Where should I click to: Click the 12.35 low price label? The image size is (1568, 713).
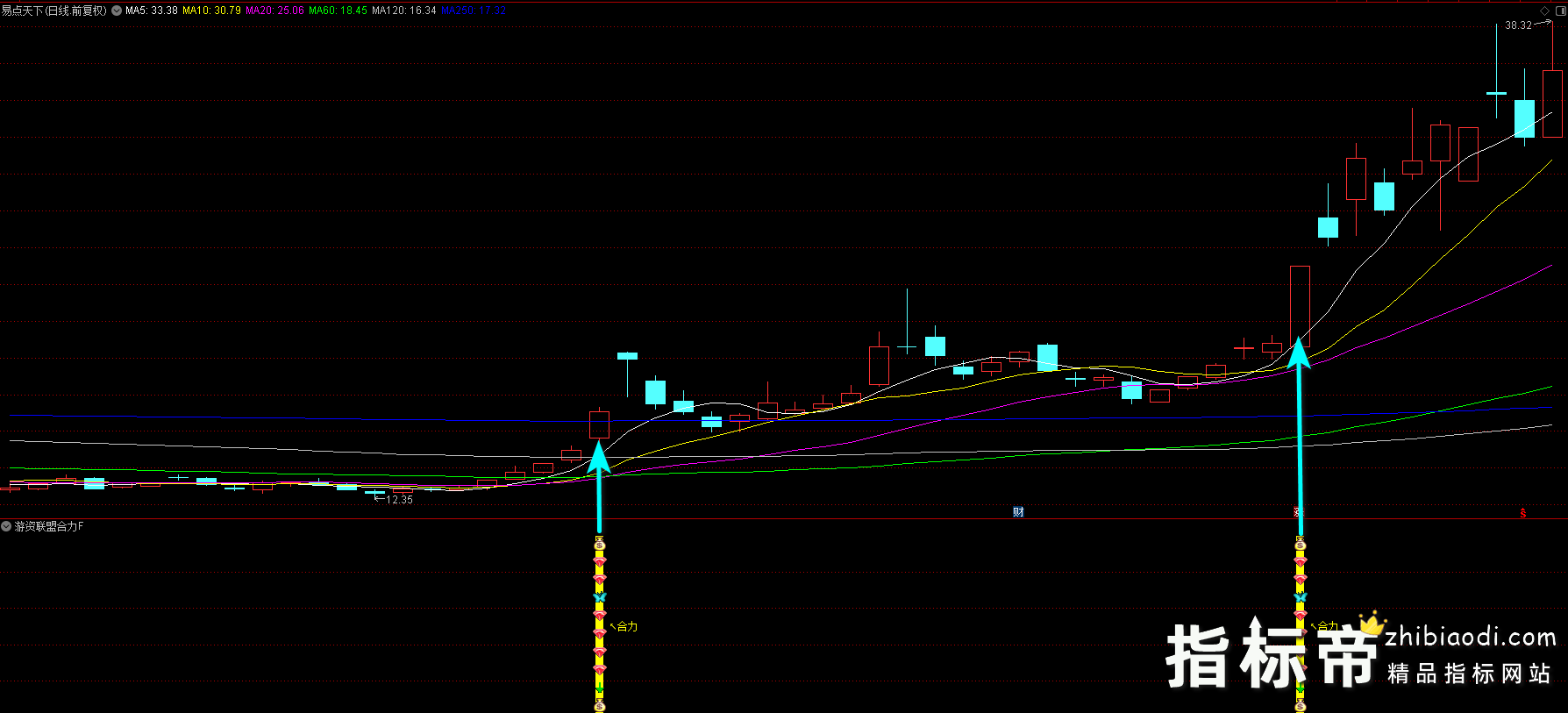[399, 499]
